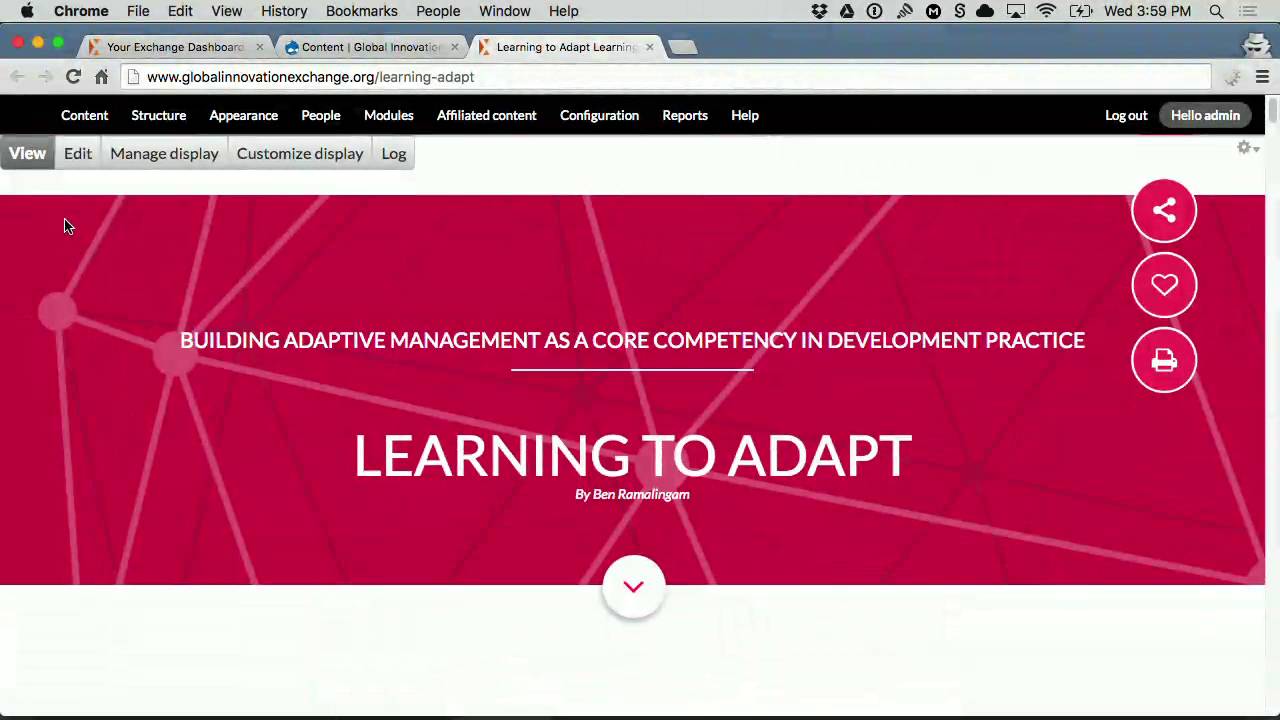Open the Apple menu
1280x720 pixels.
pyautogui.click(x=27, y=11)
